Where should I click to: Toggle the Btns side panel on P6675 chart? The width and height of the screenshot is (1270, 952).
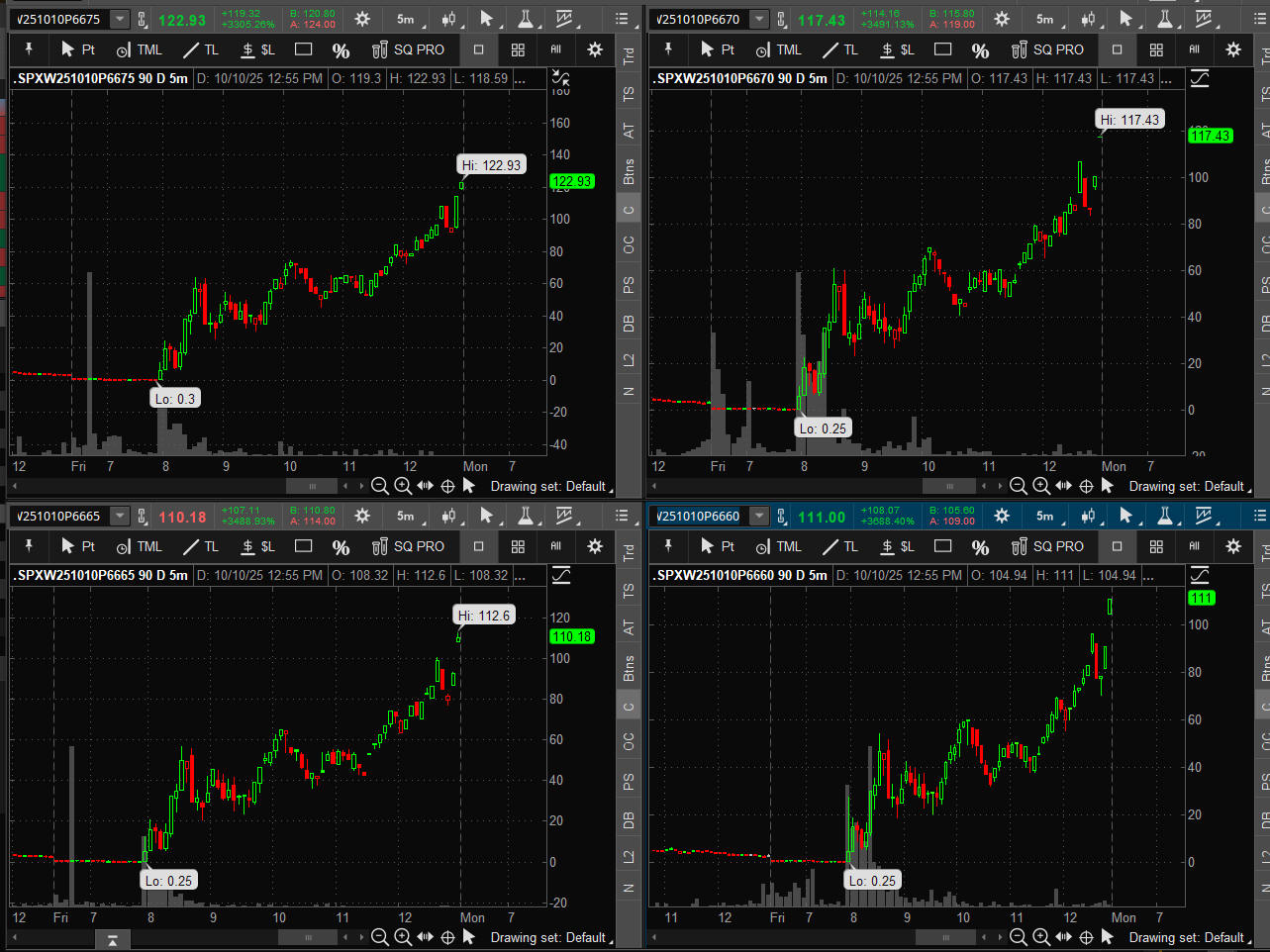[629, 170]
